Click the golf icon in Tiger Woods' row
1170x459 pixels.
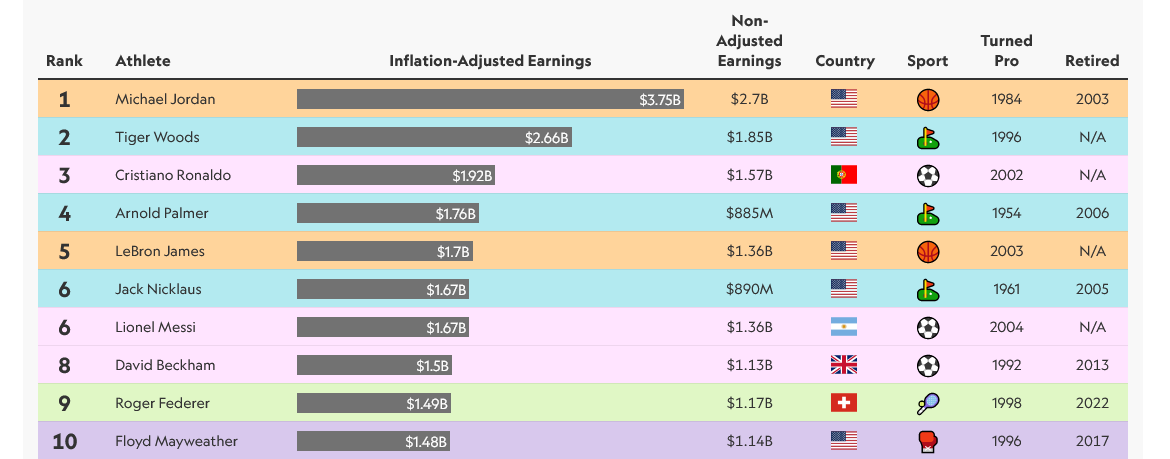click(928, 138)
